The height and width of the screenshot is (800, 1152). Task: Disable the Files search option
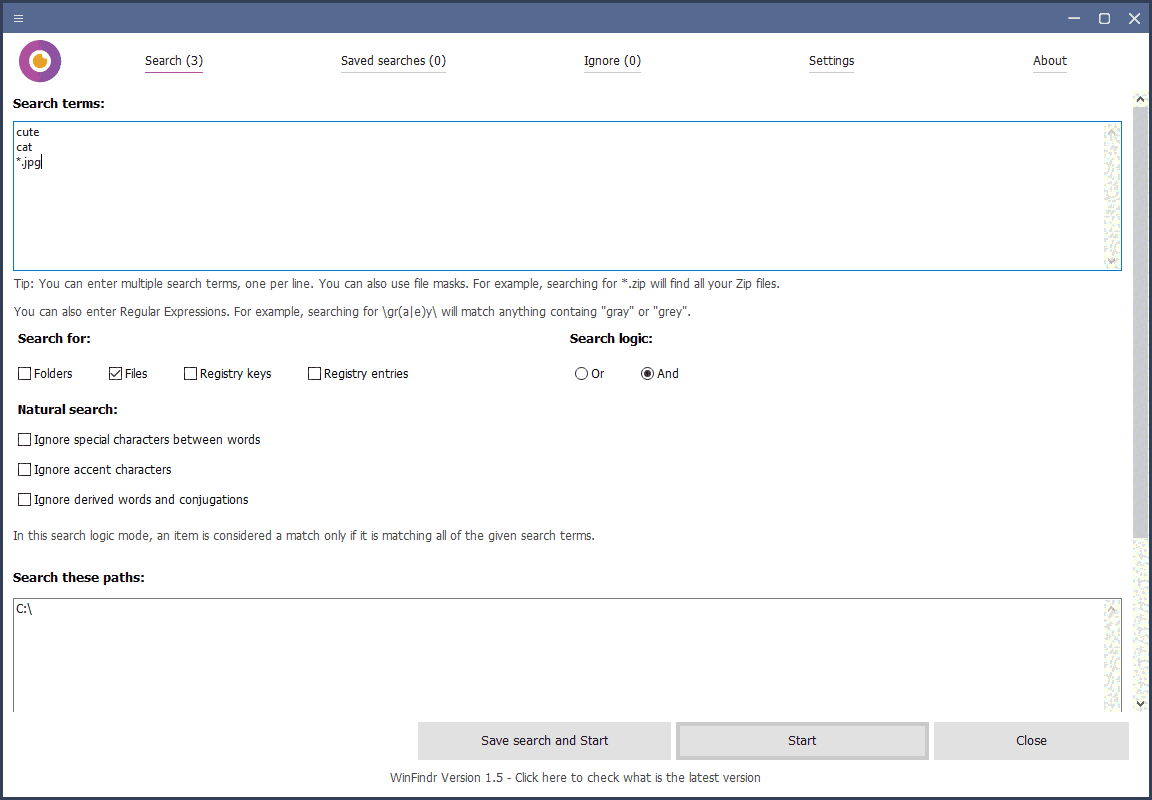coord(113,373)
